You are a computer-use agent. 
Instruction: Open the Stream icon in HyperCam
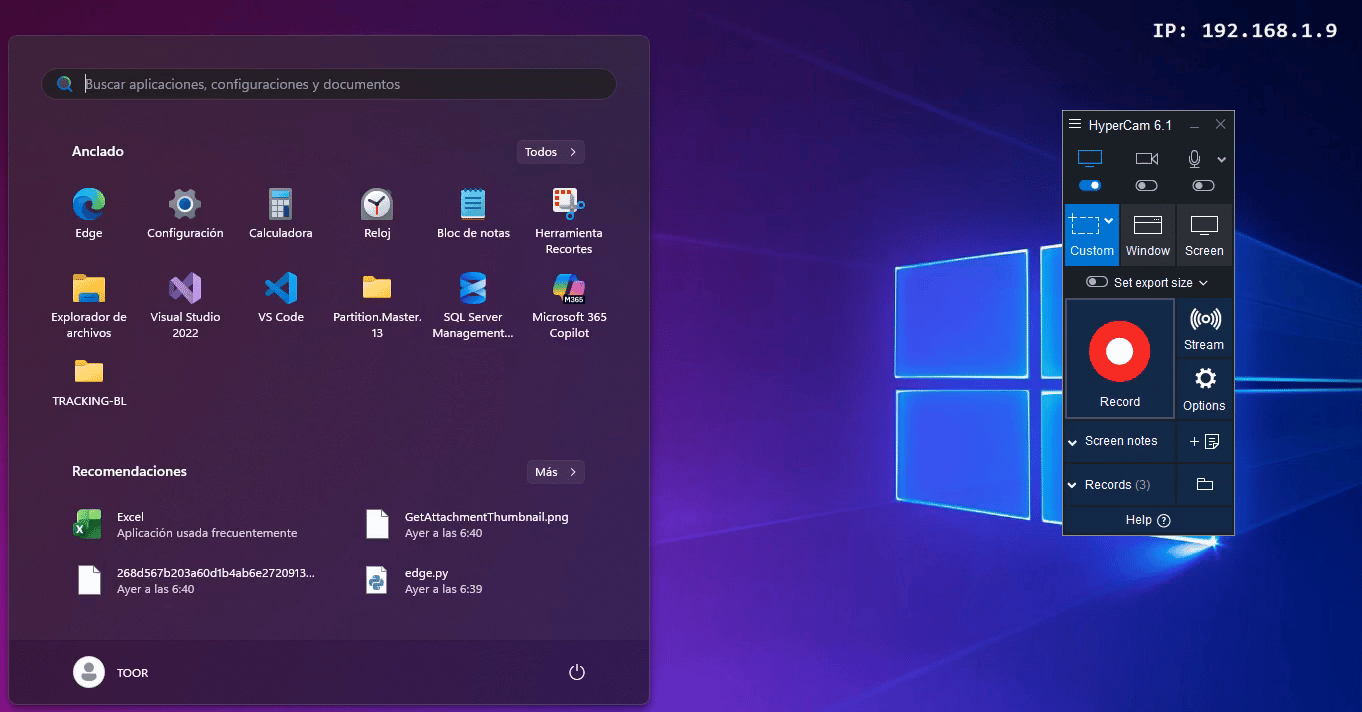coord(1204,328)
